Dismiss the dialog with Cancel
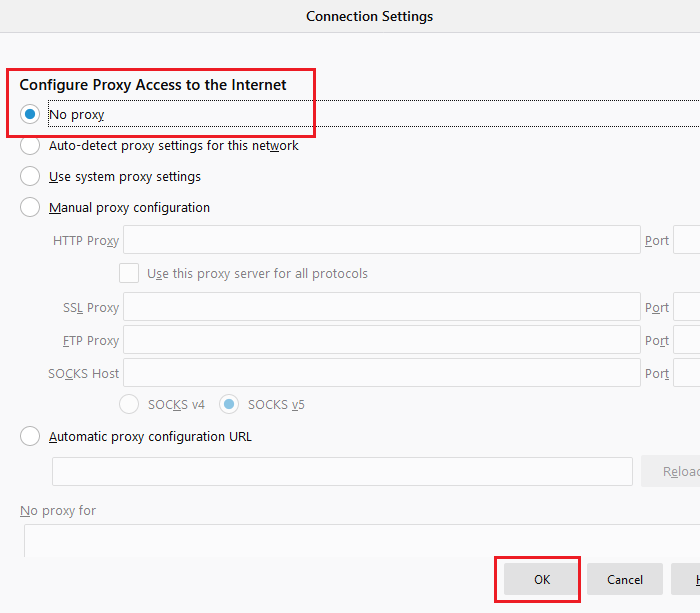 pos(625,579)
